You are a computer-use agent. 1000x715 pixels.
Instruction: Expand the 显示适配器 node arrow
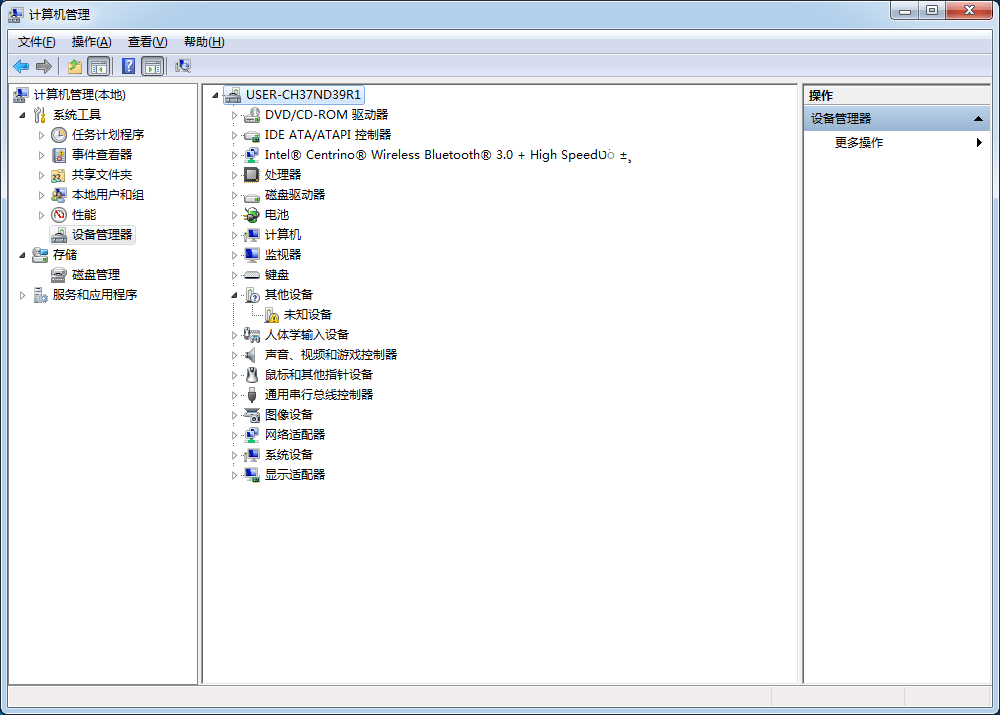[x=234, y=476]
